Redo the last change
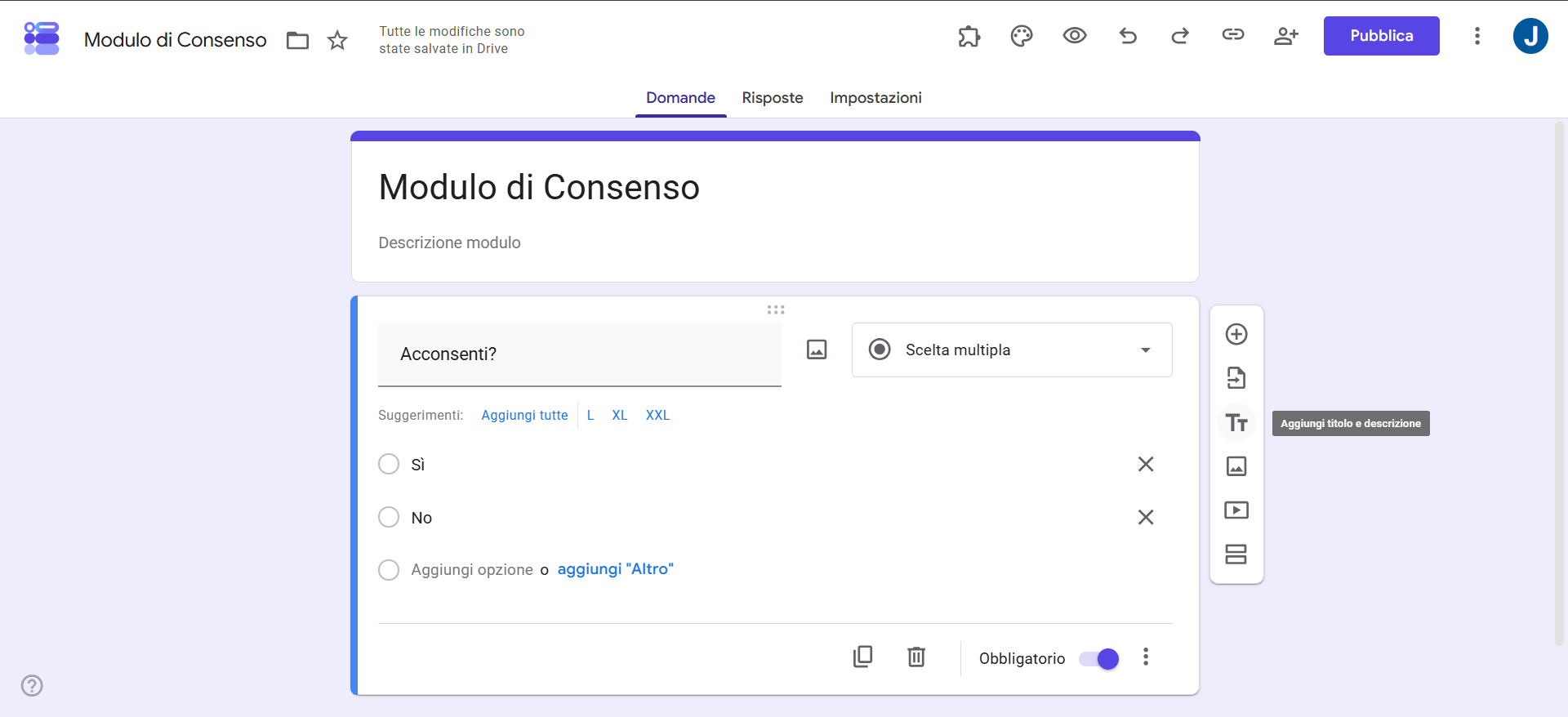Viewport: 1568px width, 717px height. pyautogui.click(x=1180, y=35)
